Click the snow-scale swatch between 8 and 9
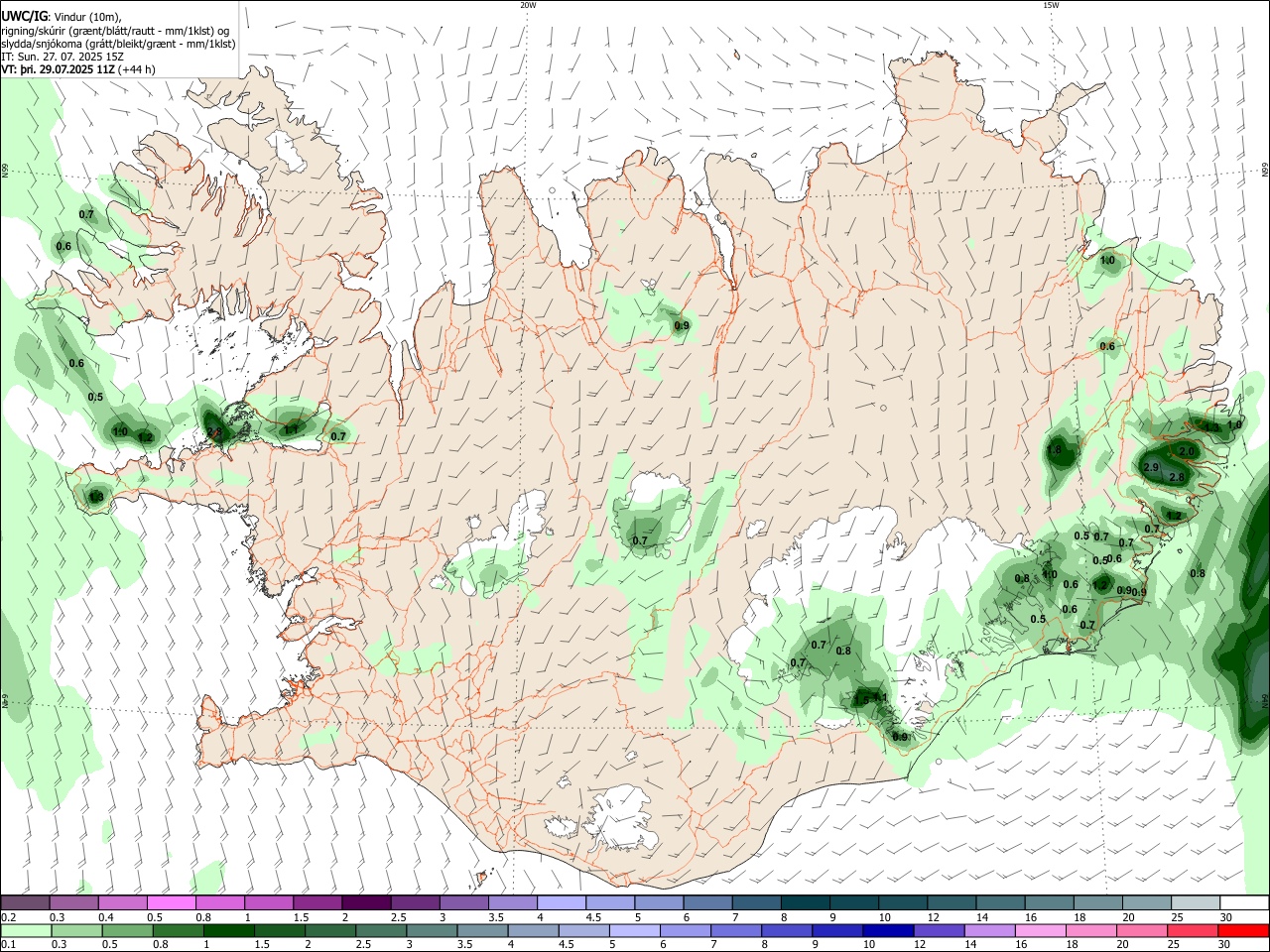The height and width of the screenshot is (952, 1270). (806, 902)
